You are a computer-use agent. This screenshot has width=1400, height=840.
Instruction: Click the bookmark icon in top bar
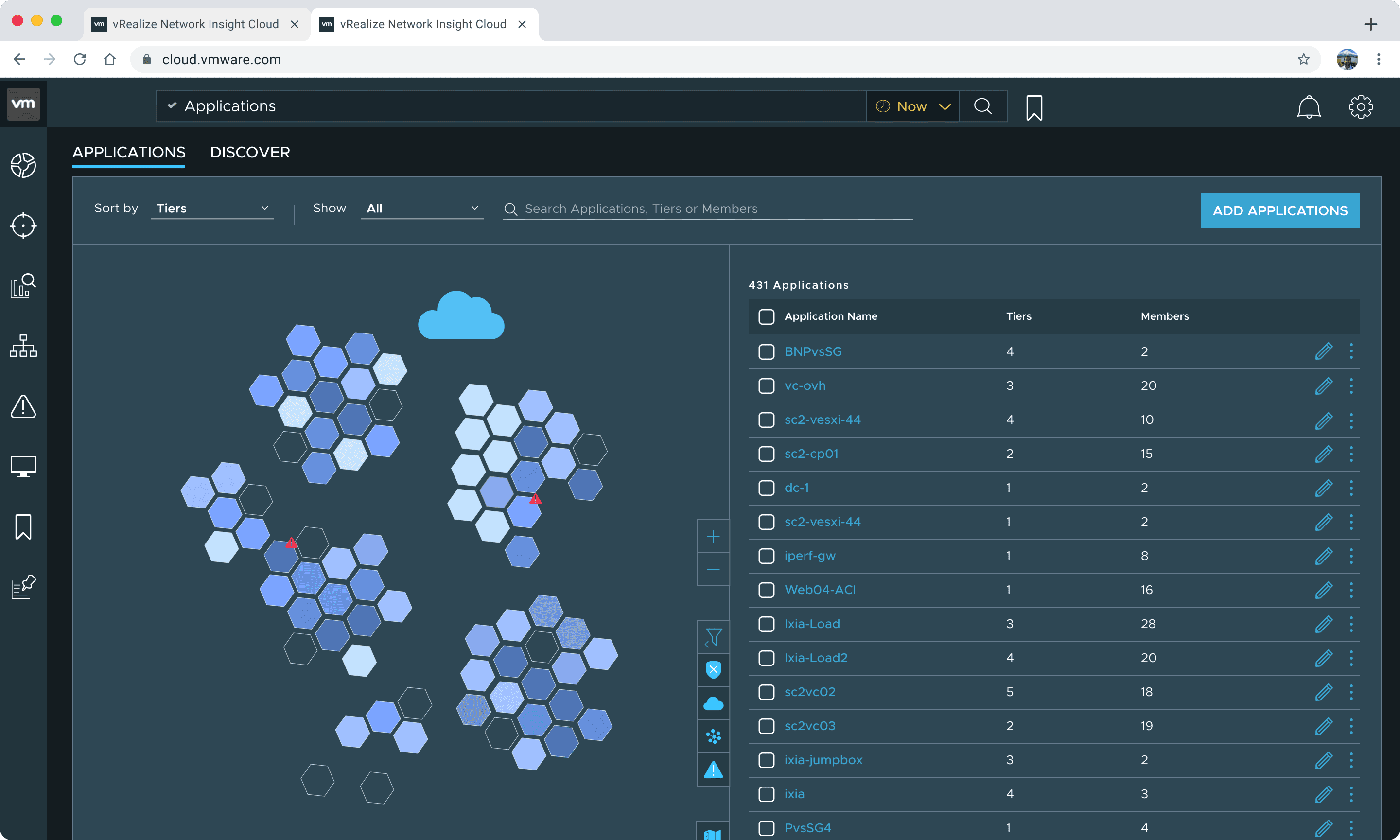click(x=1034, y=107)
